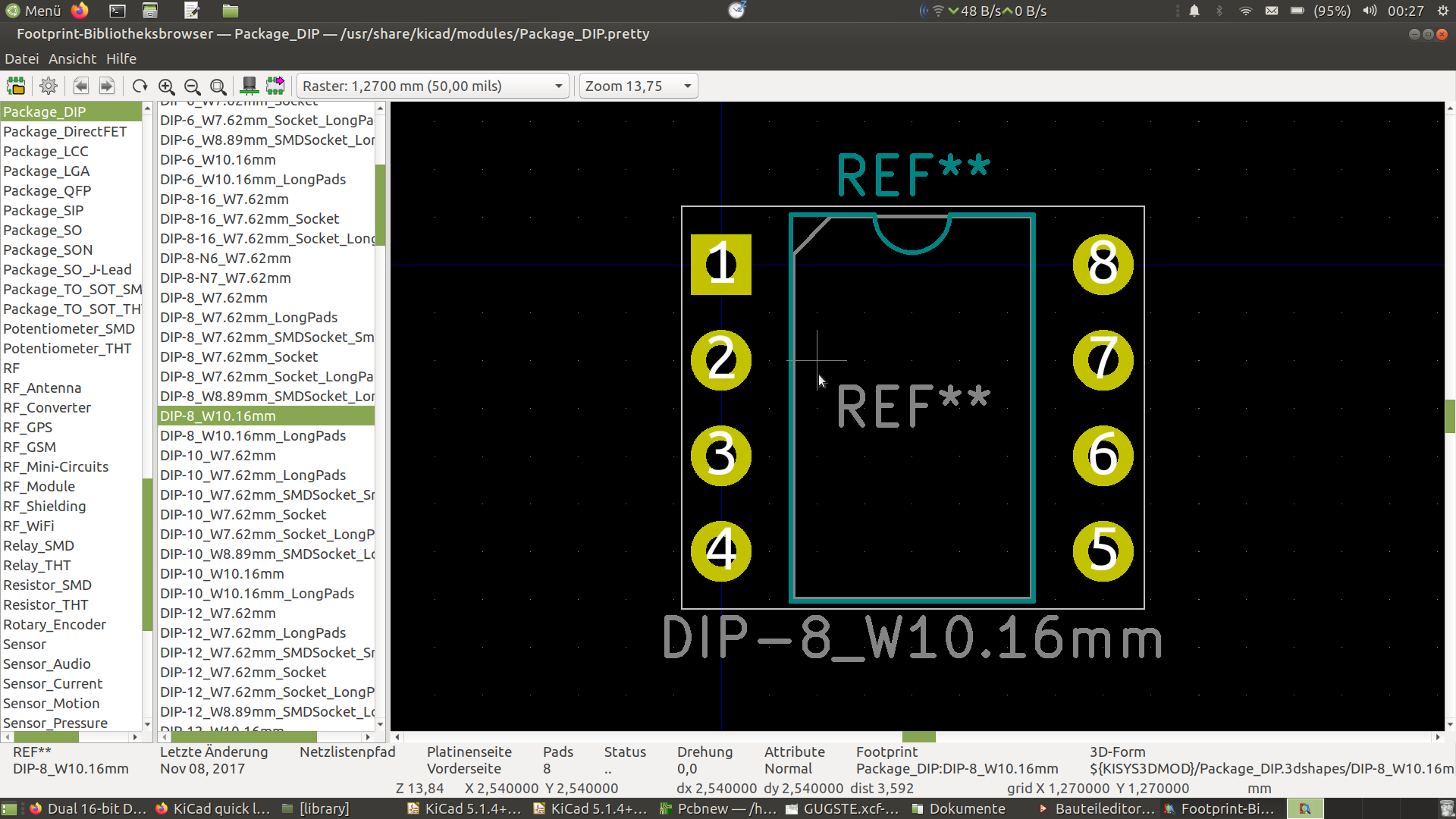Click the horizontal canvas scrollbar thumb
This screenshot has height=819, width=1456.
(918, 736)
